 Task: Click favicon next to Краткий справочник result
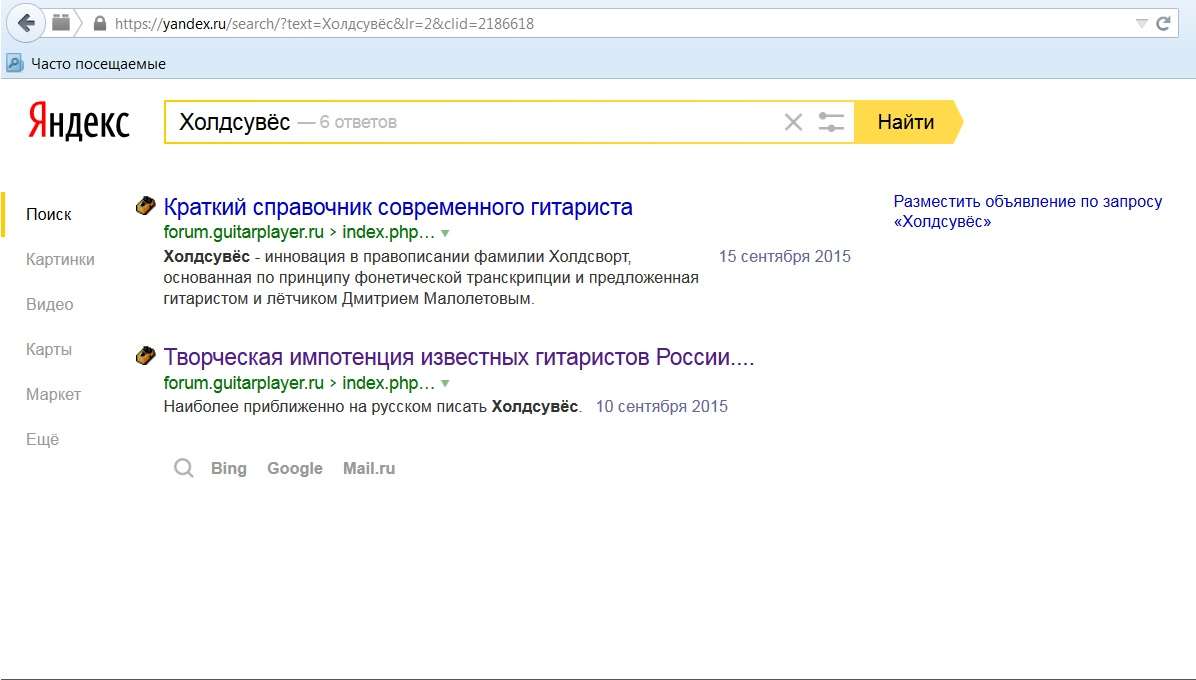tap(145, 206)
